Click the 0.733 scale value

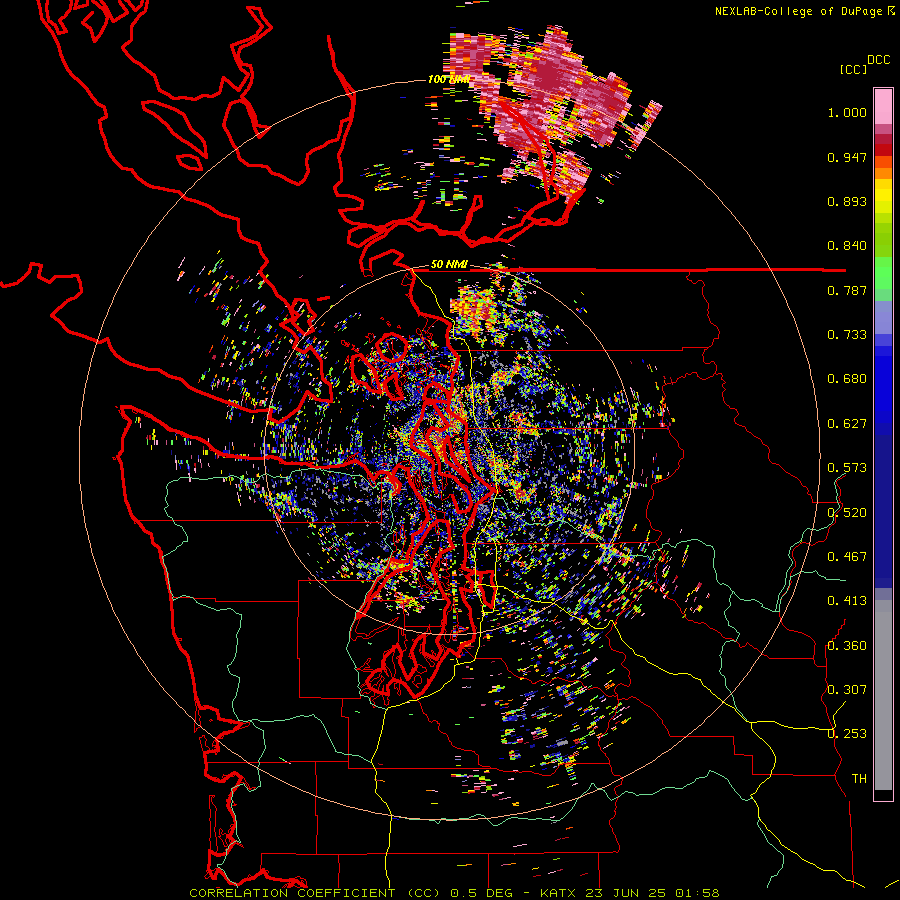pos(847,335)
